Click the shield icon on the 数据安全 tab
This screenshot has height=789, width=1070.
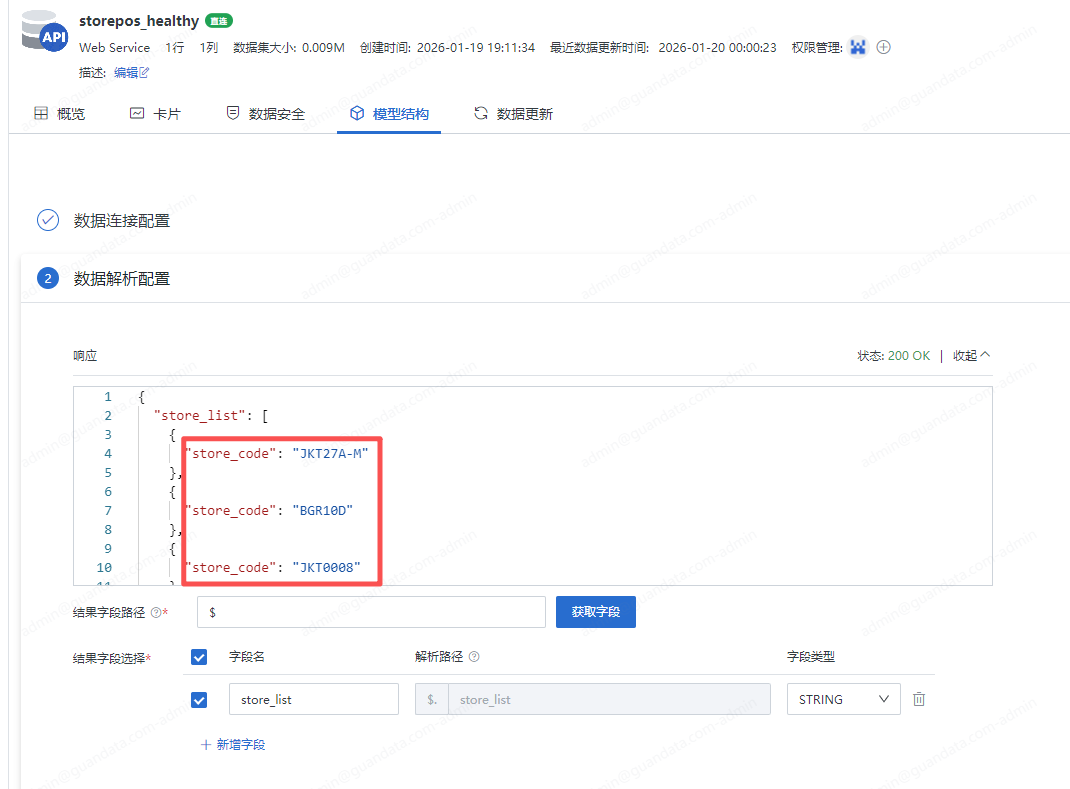click(232, 112)
